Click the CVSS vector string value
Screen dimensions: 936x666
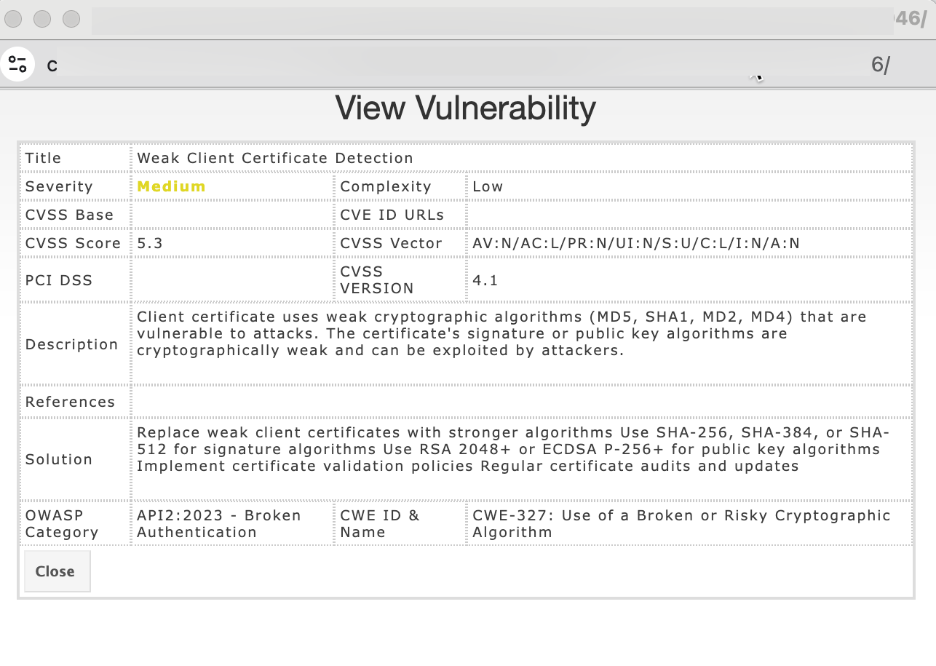pyautogui.click(x=636, y=243)
